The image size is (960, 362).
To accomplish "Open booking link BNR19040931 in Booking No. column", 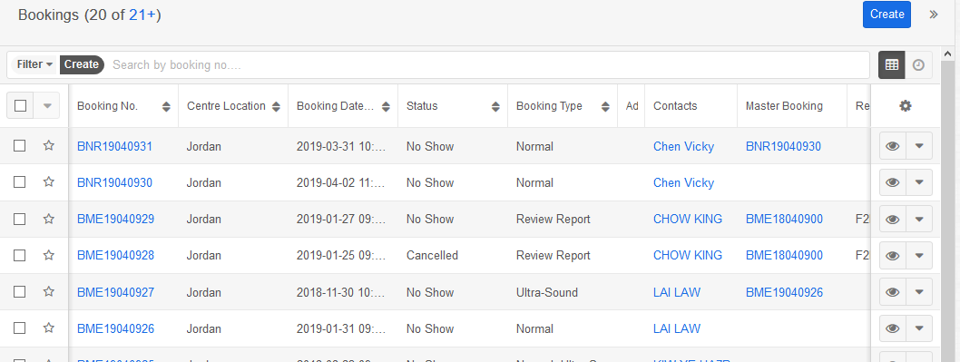I will [114, 146].
